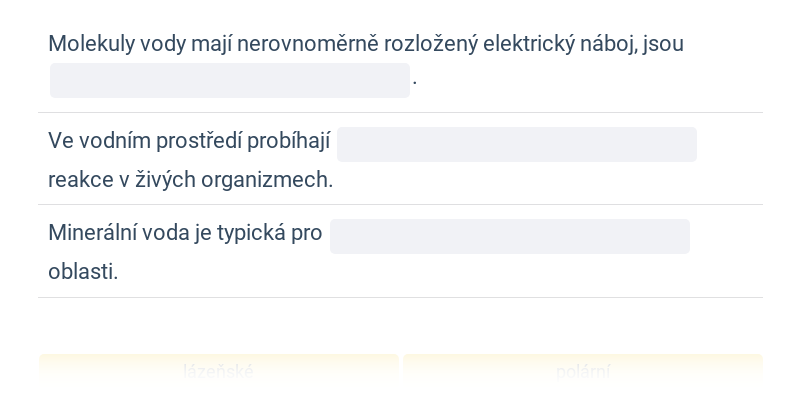Click the period after the first blank
Viewport: 800px width, 400px height.
click(x=415, y=82)
